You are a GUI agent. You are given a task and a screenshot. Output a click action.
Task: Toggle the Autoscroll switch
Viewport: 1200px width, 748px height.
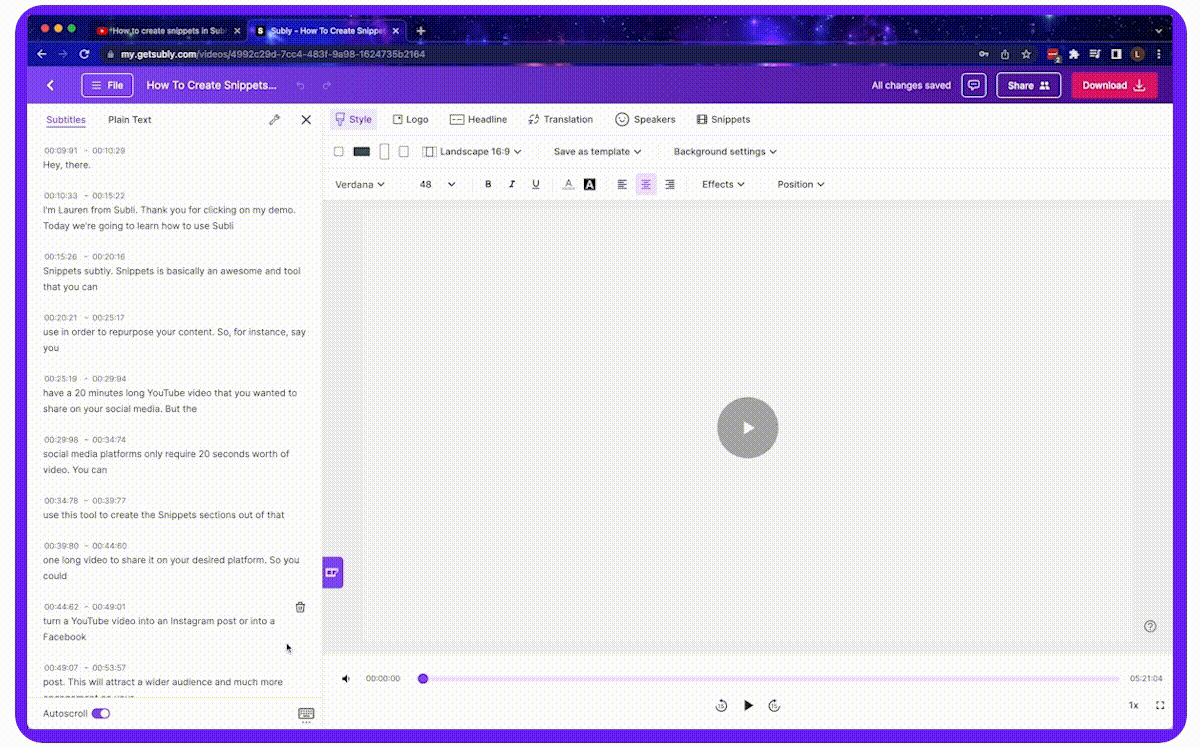pyautogui.click(x=100, y=714)
